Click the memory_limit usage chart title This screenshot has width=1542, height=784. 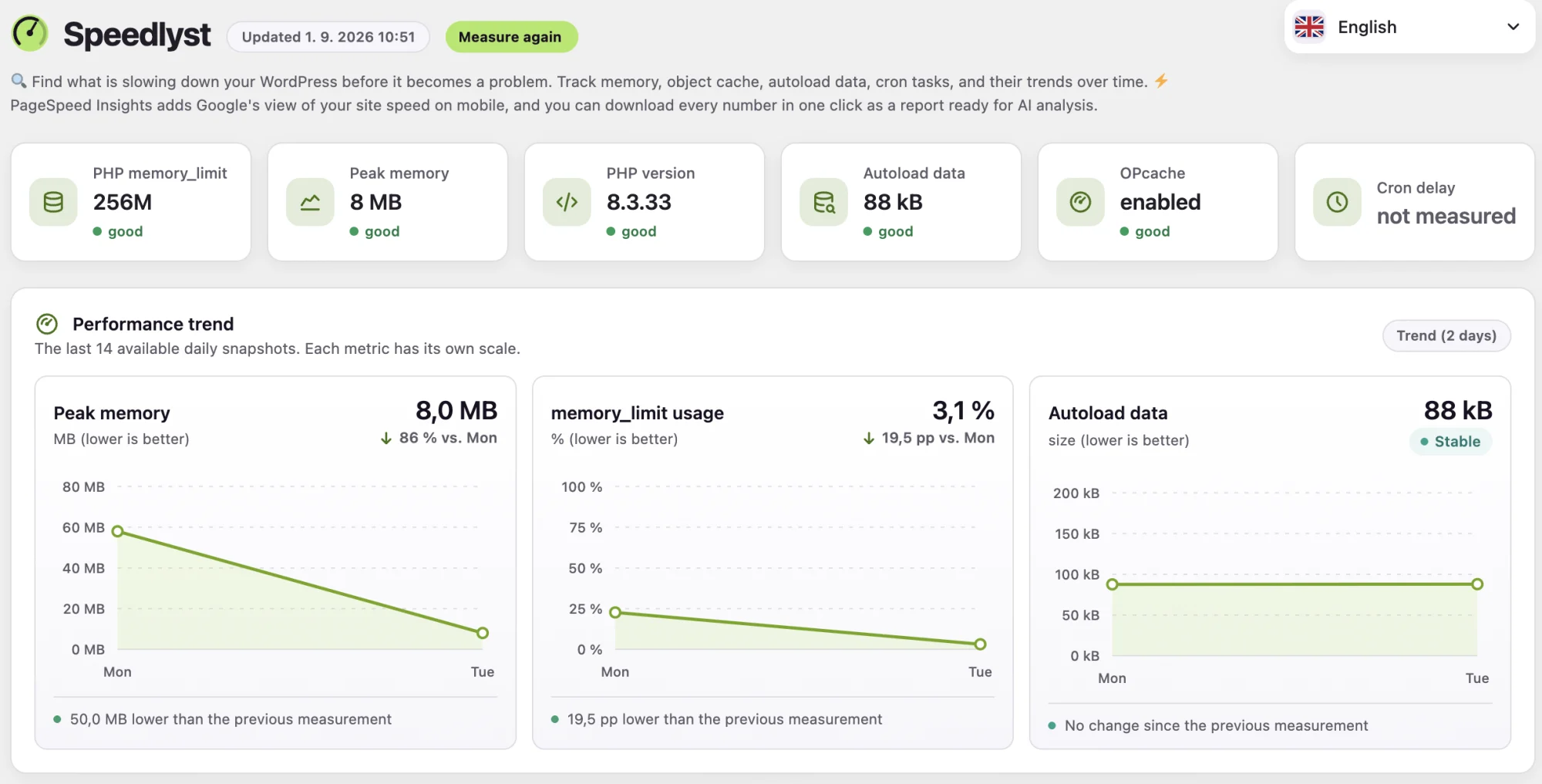pos(638,413)
